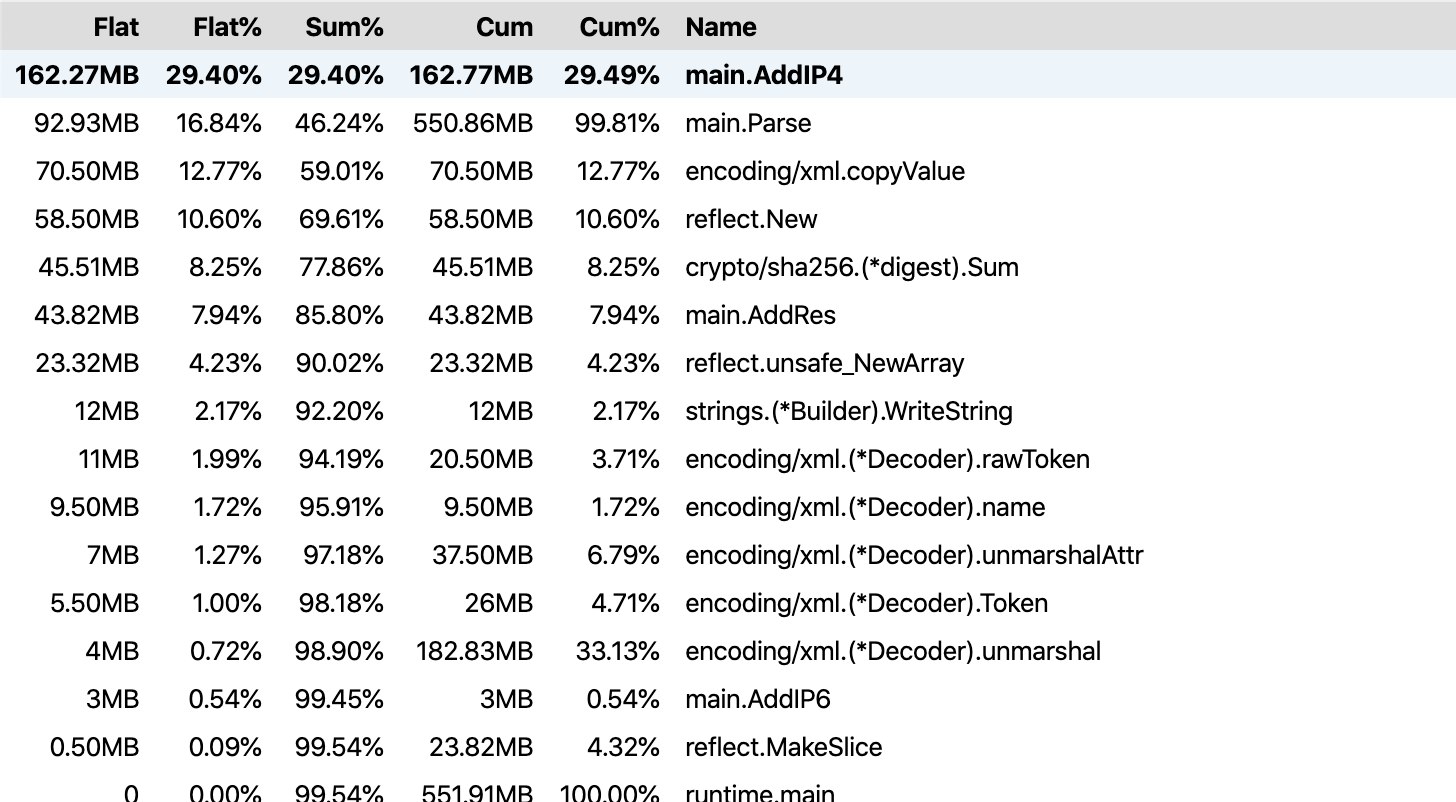Choose the (*Decoder).unmarshalAttr row
The width and height of the screenshot is (1456, 802).
(x=728, y=555)
